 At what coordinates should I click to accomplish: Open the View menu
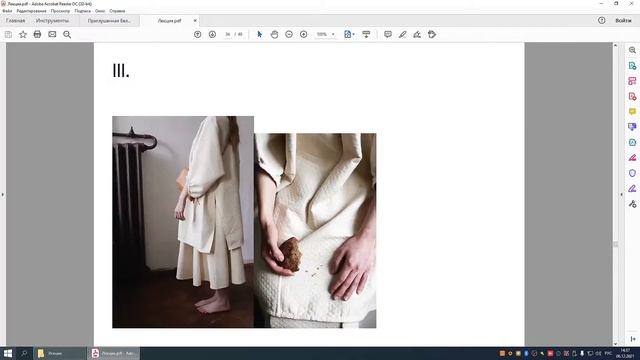(60, 11)
